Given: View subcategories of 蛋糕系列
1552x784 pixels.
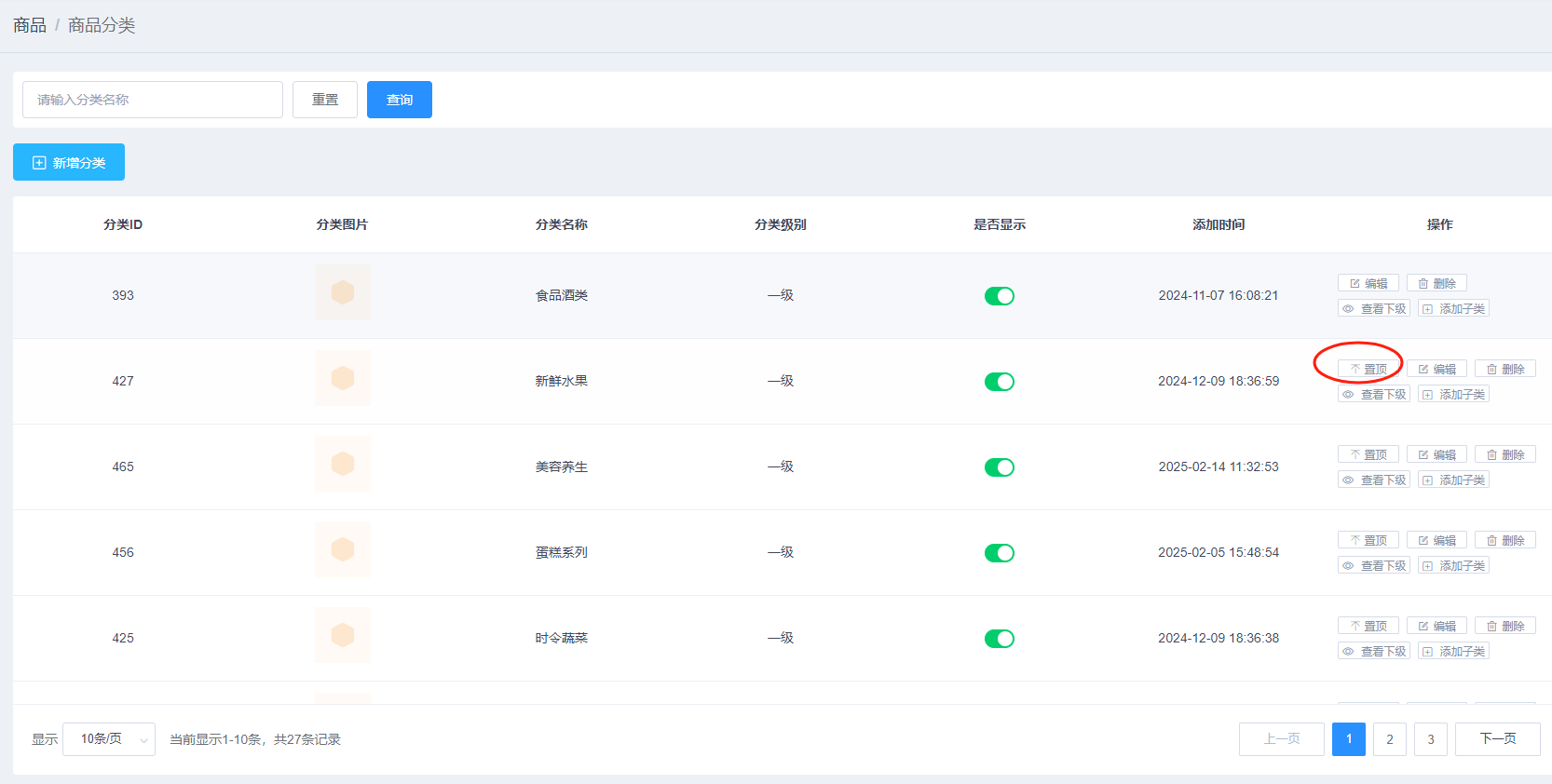Looking at the screenshot, I should tap(1374, 565).
